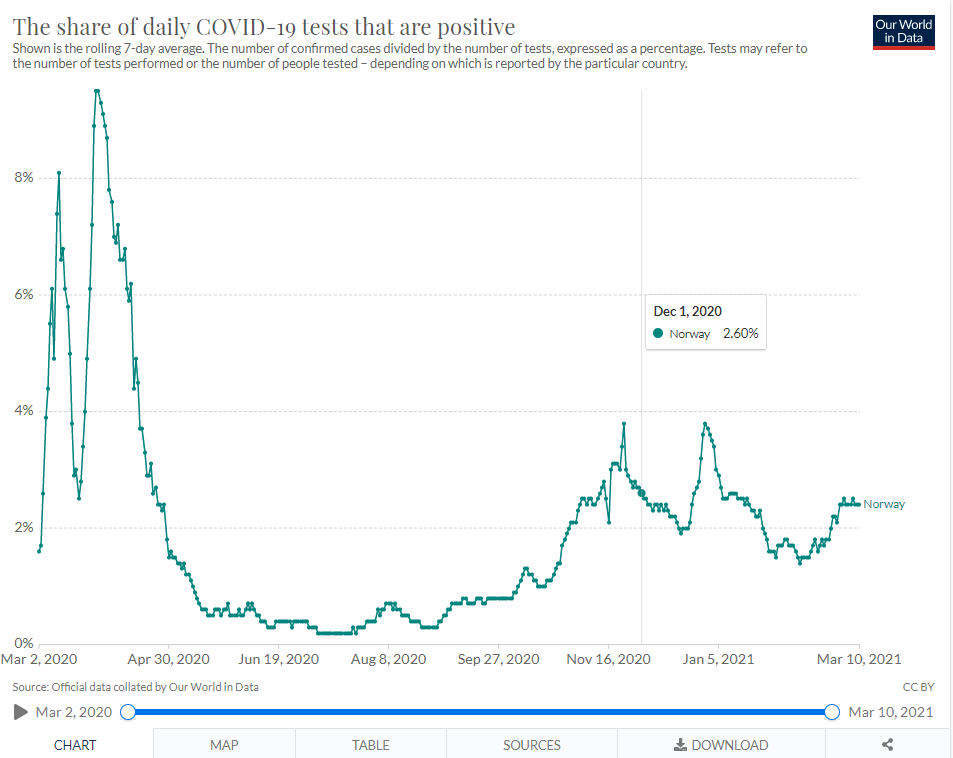
Task: Click the share icon
Action: (x=887, y=745)
